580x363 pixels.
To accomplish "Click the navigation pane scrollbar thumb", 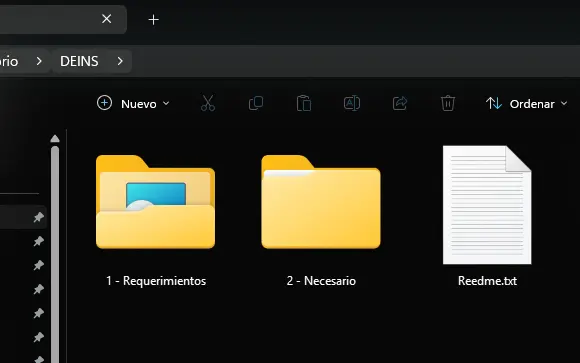I will pos(55,255).
